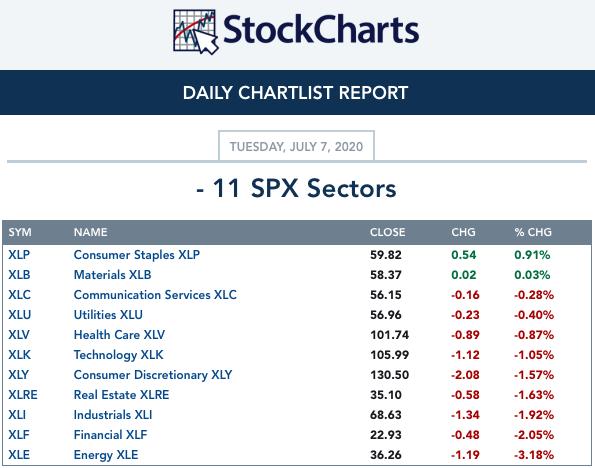This screenshot has width=595, height=468.
Task: Open the Consumer Discretionary XLY chart
Action: (x=153, y=375)
